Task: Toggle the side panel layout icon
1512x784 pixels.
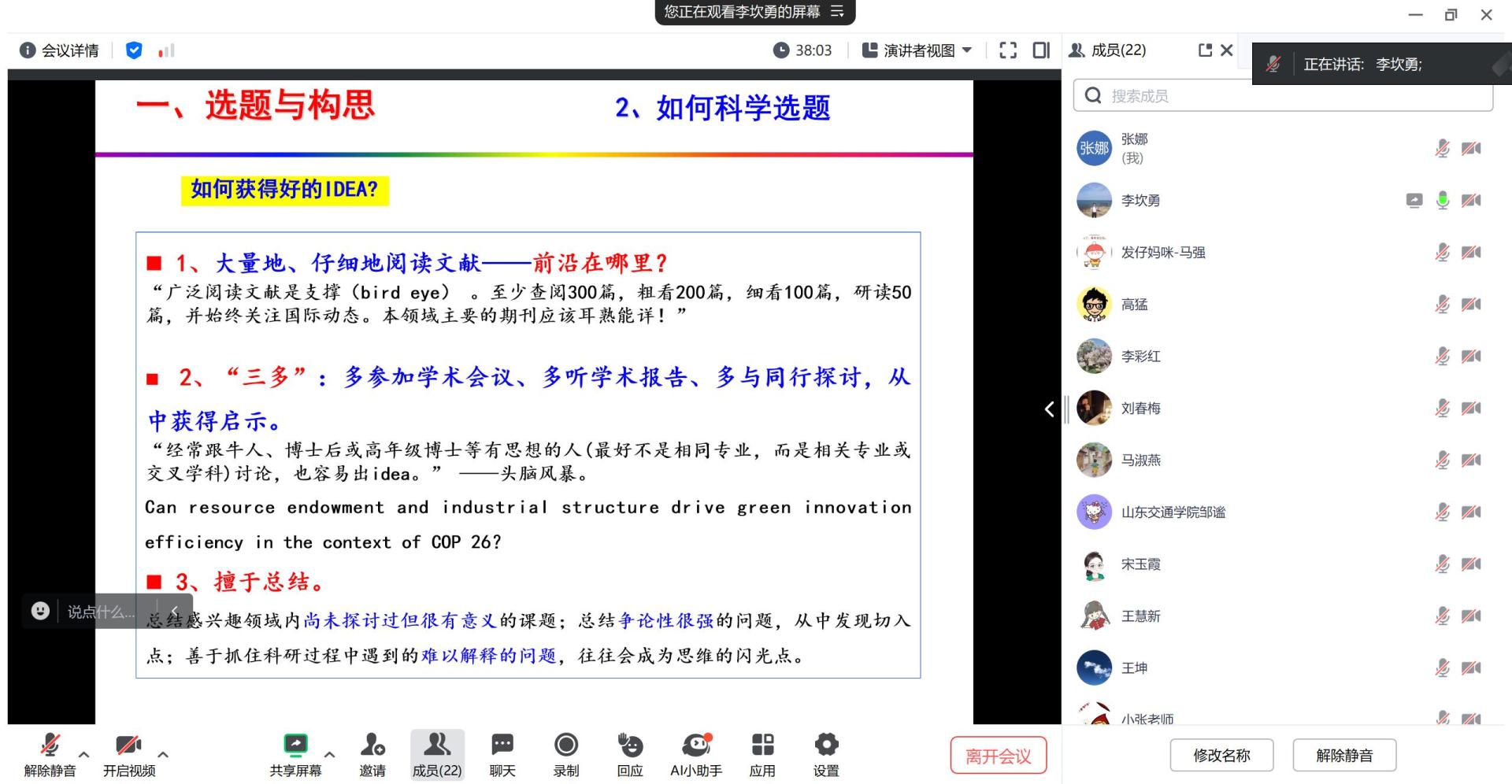Action: coord(1041,50)
